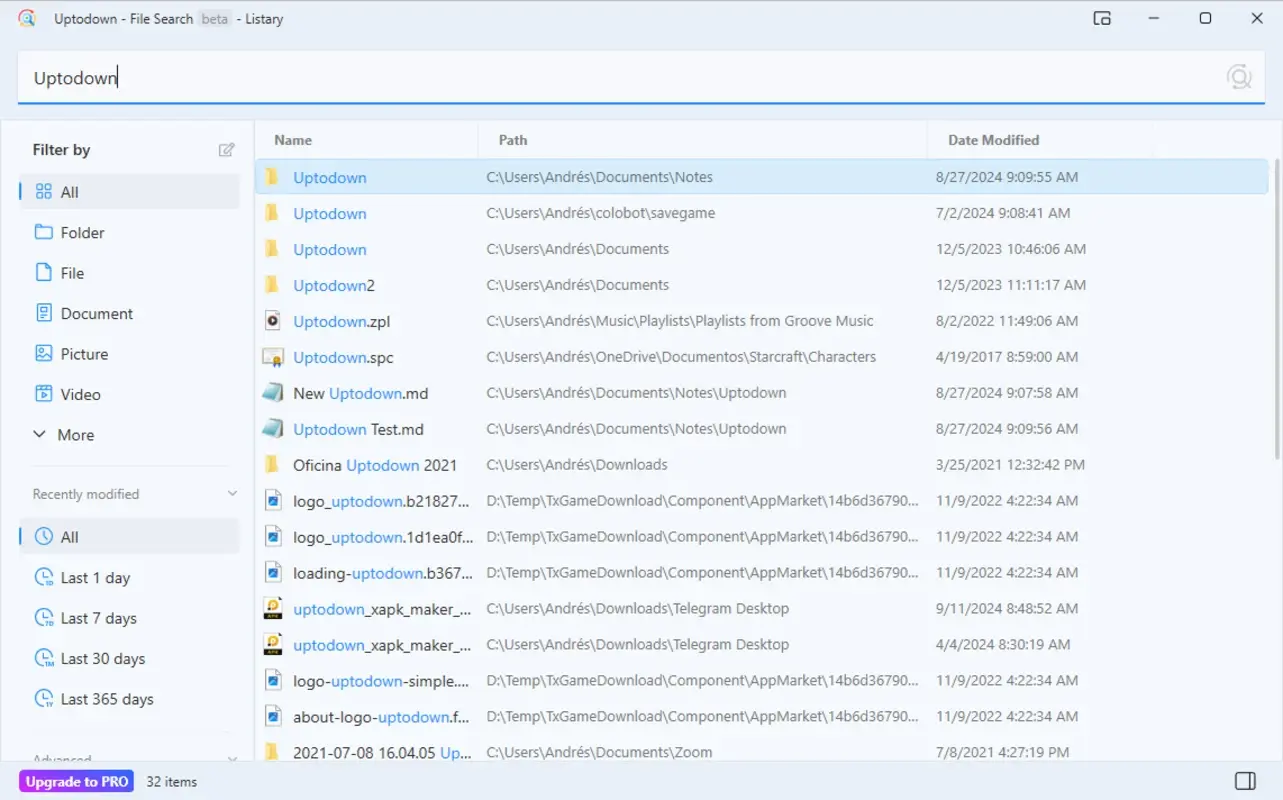Click the Document filter icon
The width and height of the screenshot is (1283, 800).
[43, 313]
